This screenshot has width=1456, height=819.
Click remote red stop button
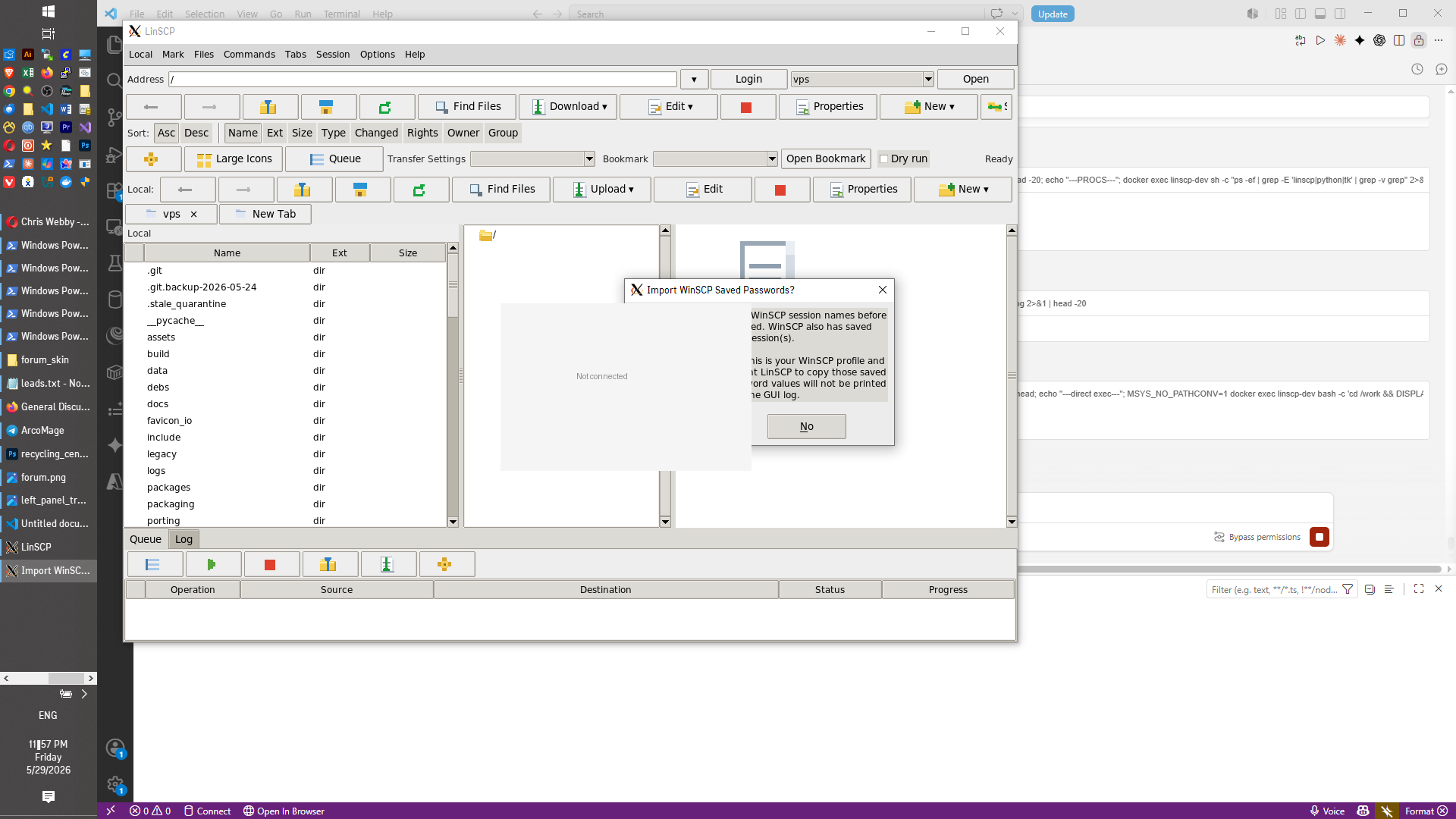point(748,107)
